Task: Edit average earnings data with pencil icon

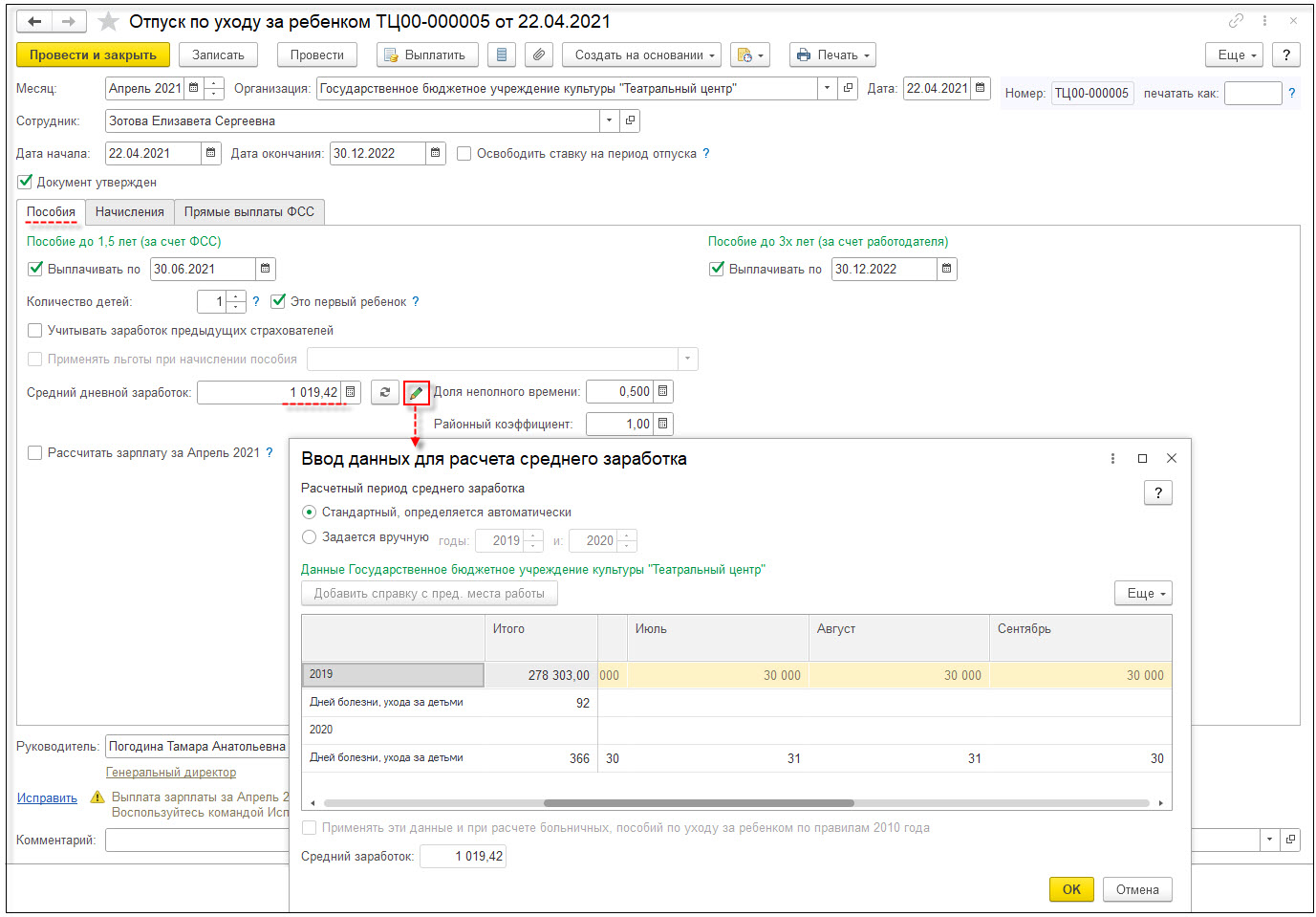Action: (416, 393)
